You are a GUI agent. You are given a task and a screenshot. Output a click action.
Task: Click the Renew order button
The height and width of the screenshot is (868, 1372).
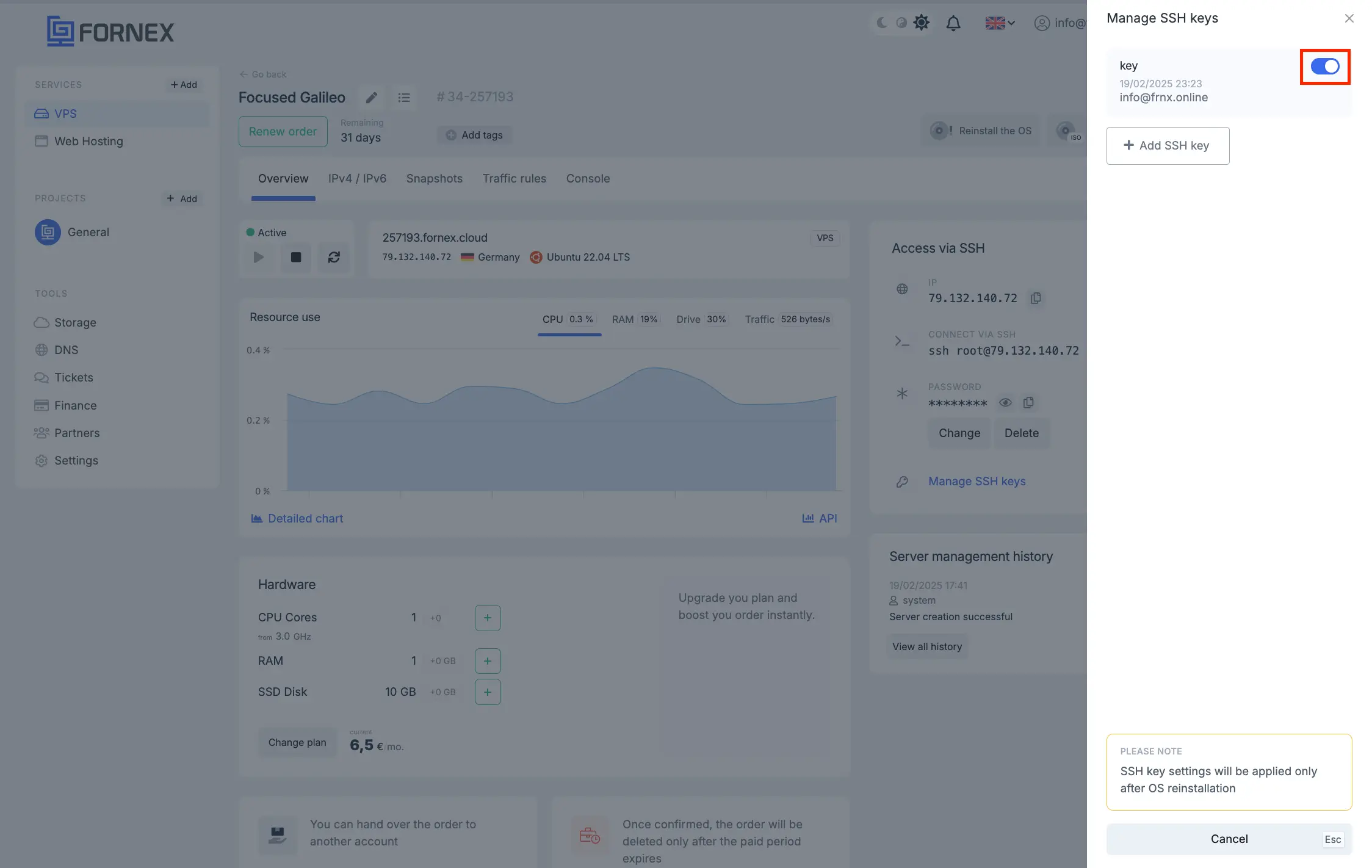click(x=283, y=131)
